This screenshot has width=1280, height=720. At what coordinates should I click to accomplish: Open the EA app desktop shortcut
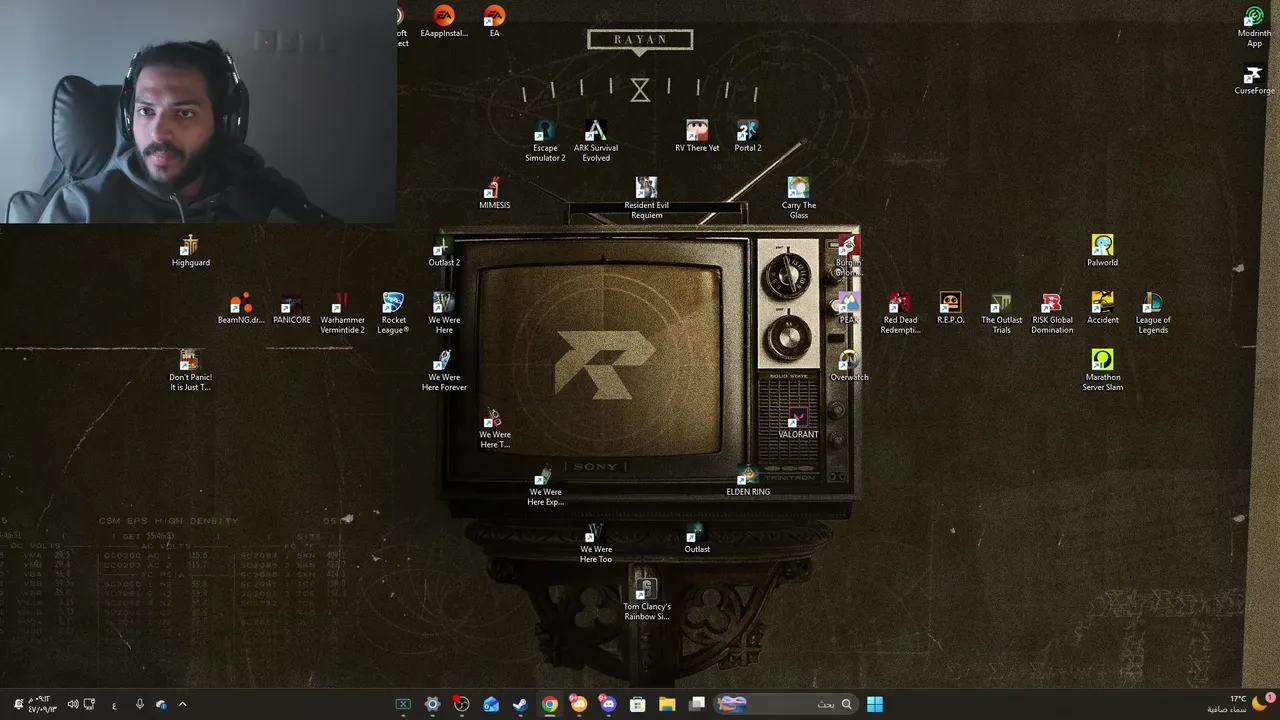494,22
